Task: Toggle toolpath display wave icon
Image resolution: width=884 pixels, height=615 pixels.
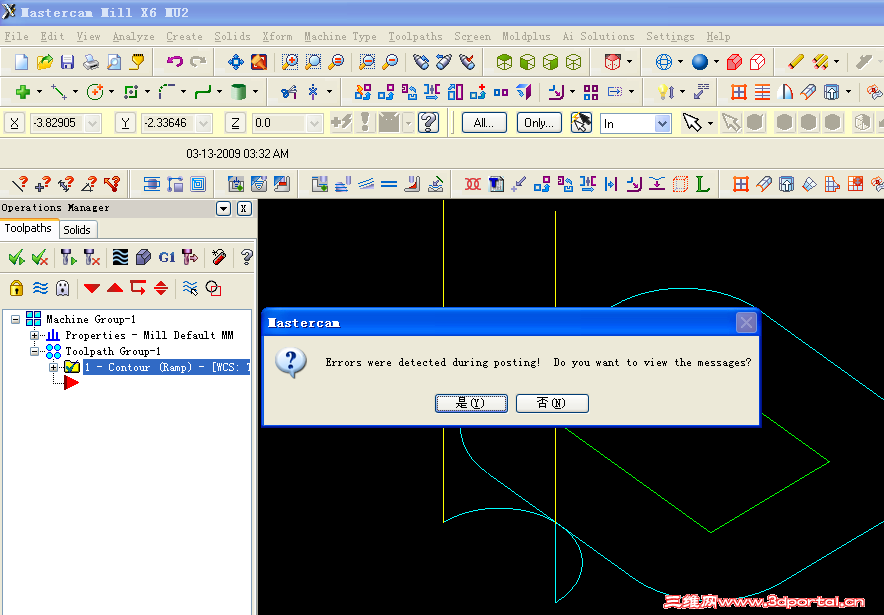Action: coord(40,288)
